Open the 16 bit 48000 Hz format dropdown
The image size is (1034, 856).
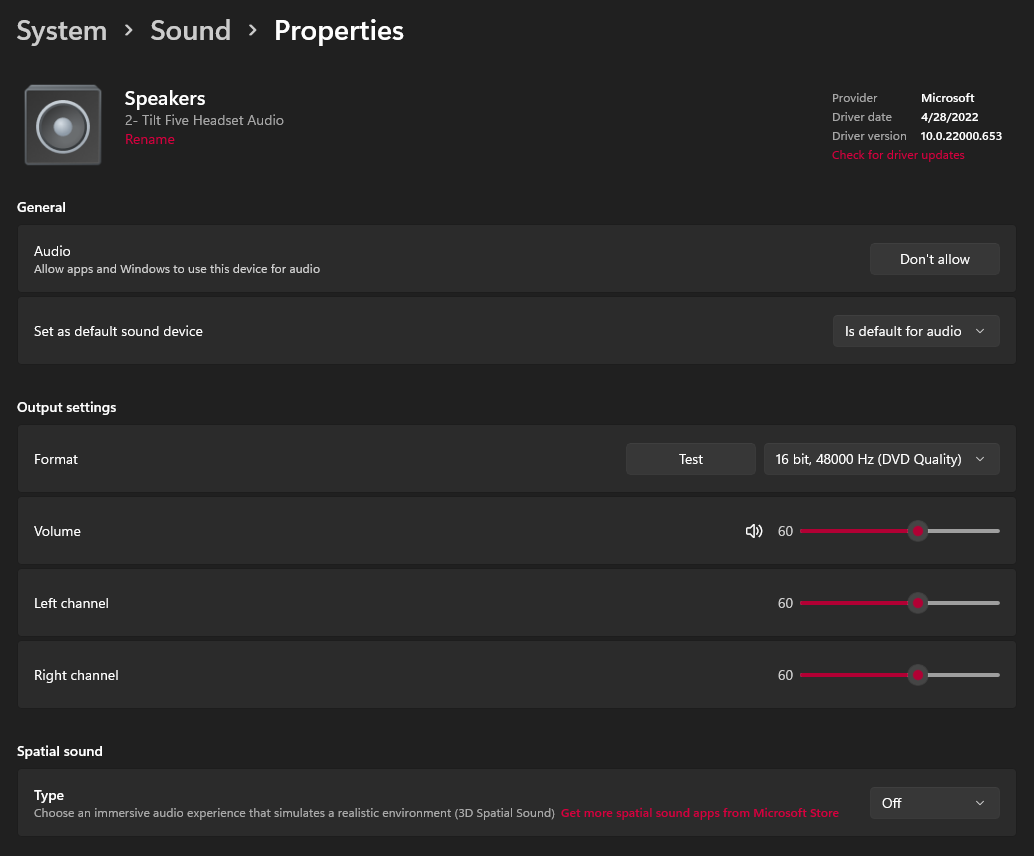coord(882,459)
